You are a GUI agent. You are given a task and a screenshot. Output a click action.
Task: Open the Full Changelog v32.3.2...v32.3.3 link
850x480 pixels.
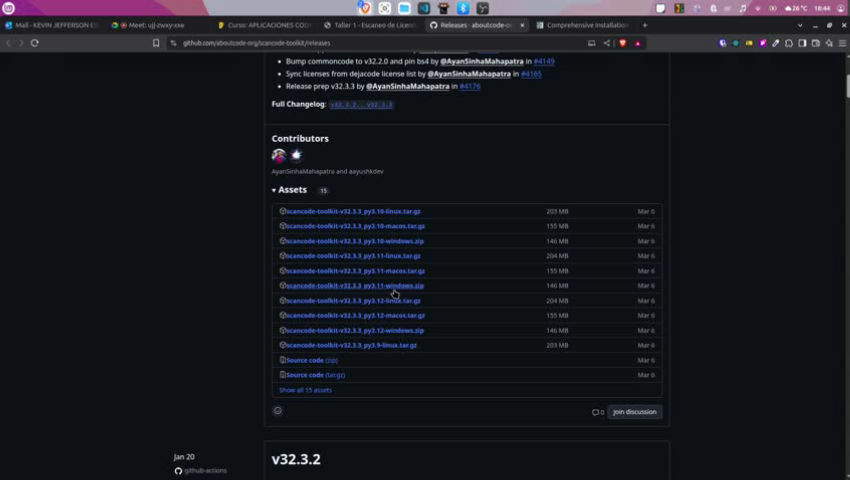pos(361,105)
